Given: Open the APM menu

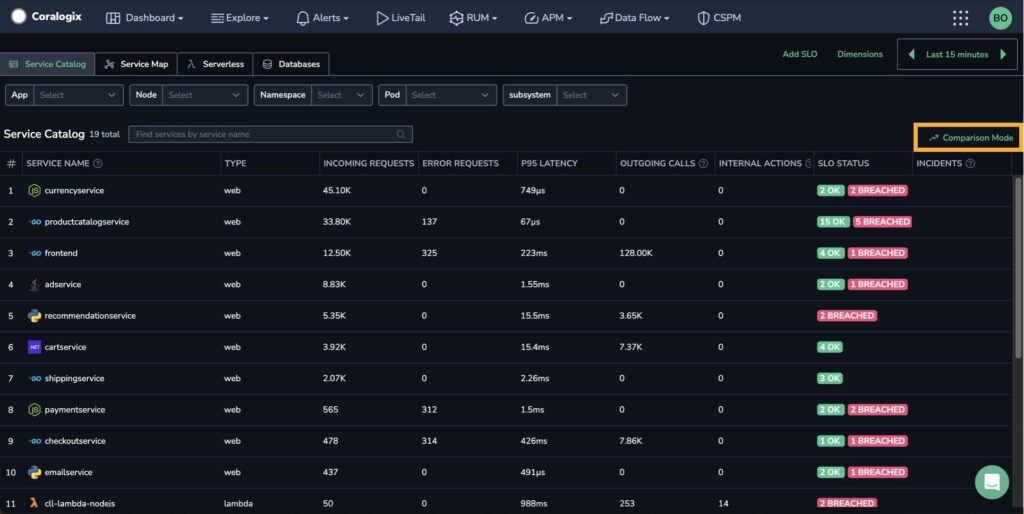Looking at the screenshot, I should pyautogui.click(x=548, y=18).
